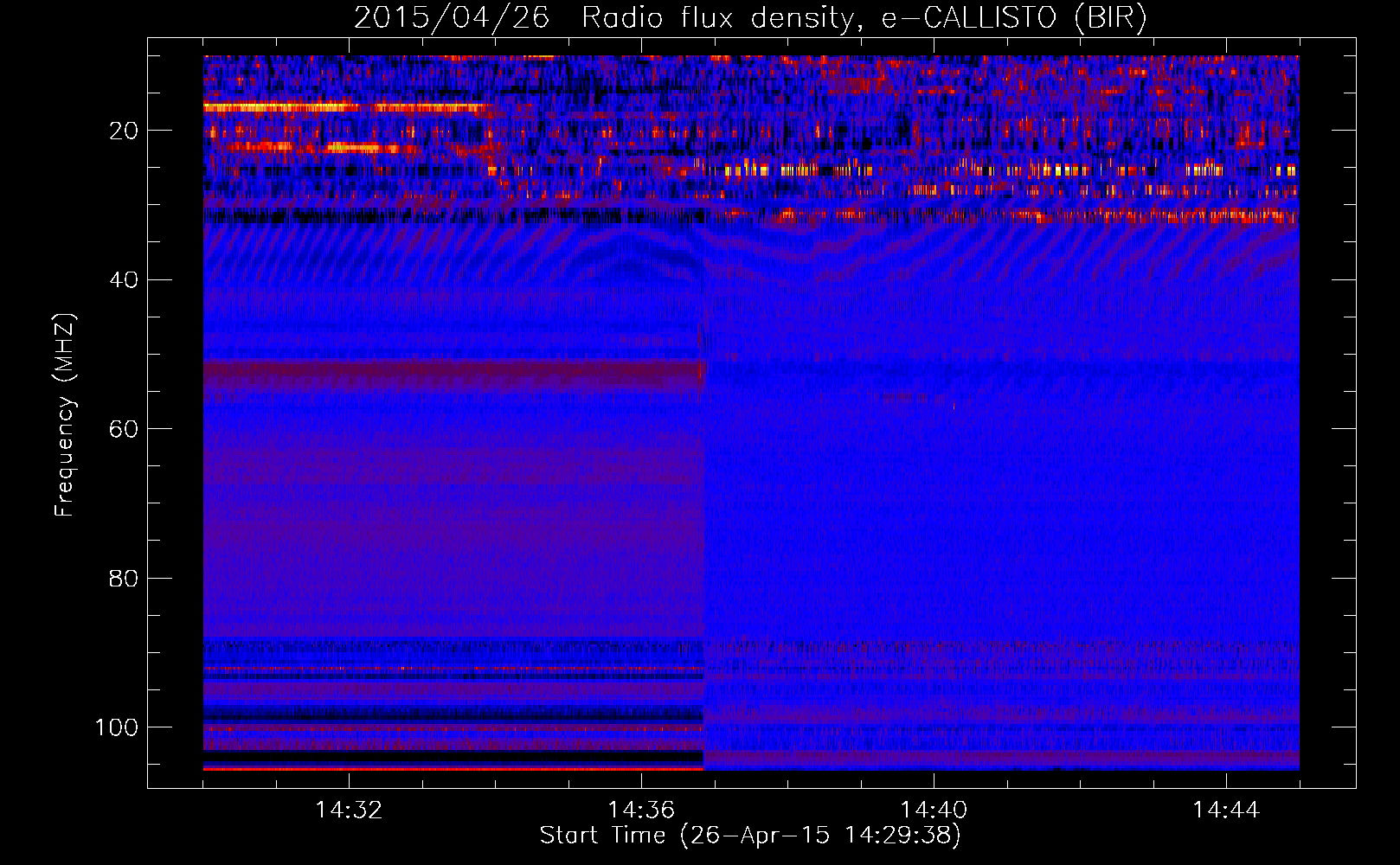This screenshot has height=865, width=1400.
Task: Select the 14:36 time tick label
Action: coord(641,811)
